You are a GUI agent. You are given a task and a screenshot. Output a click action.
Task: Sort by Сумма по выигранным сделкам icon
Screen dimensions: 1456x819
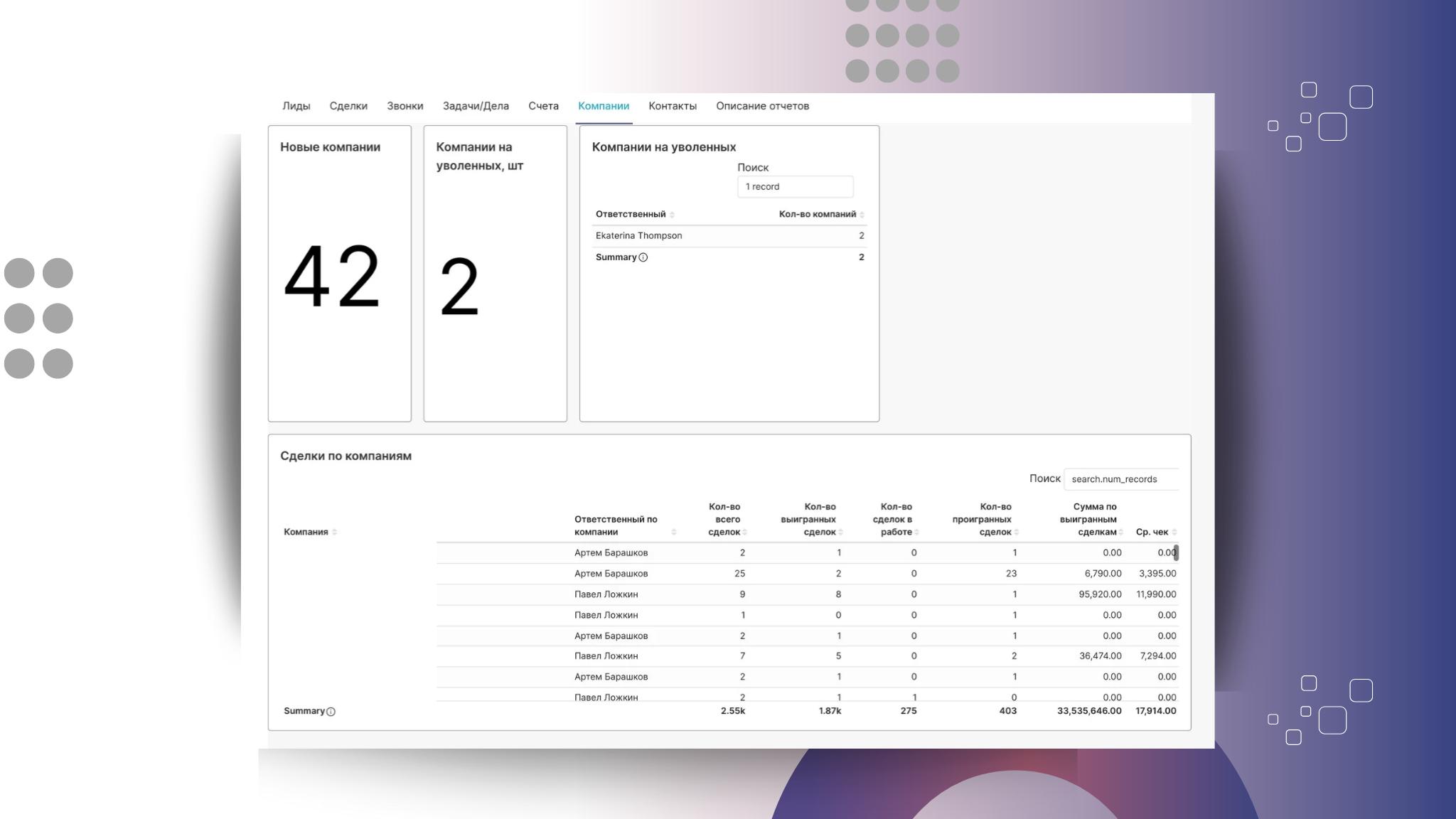coord(1120,532)
